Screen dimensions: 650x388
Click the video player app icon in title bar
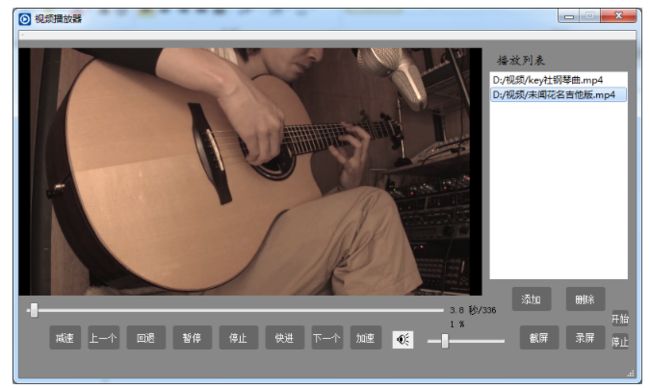(x=24, y=19)
